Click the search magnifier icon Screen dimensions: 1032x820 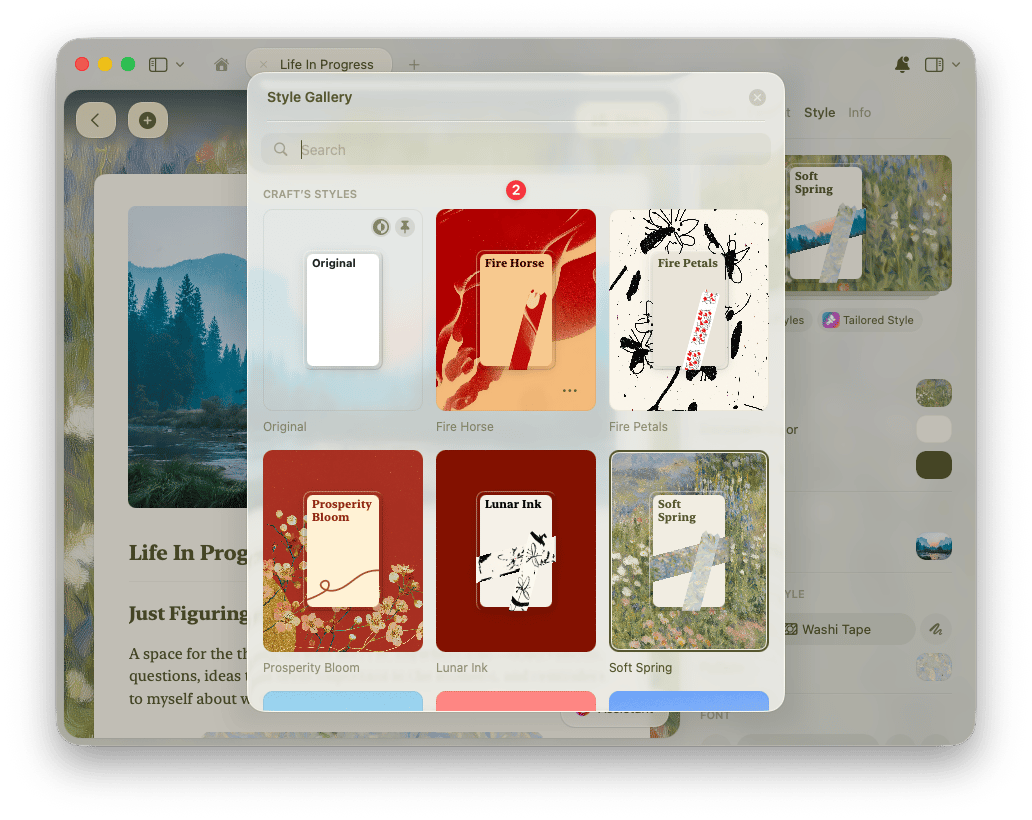click(x=280, y=149)
